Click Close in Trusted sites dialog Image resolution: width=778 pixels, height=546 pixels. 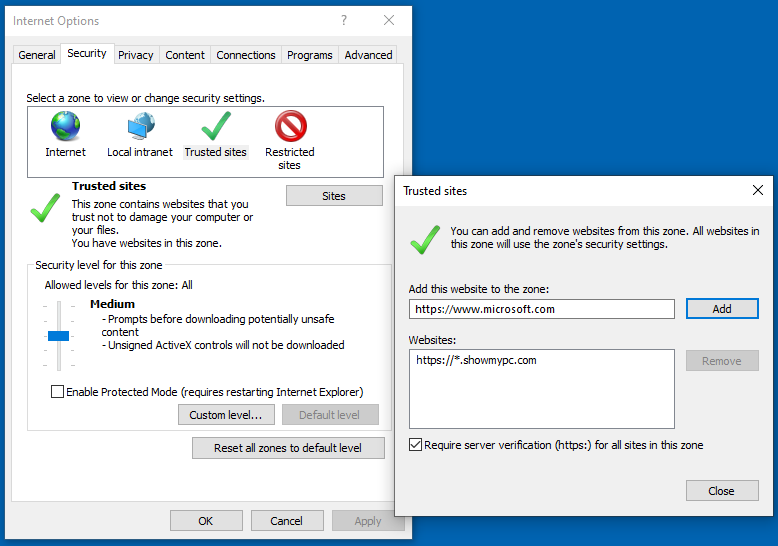[x=722, y=490]
